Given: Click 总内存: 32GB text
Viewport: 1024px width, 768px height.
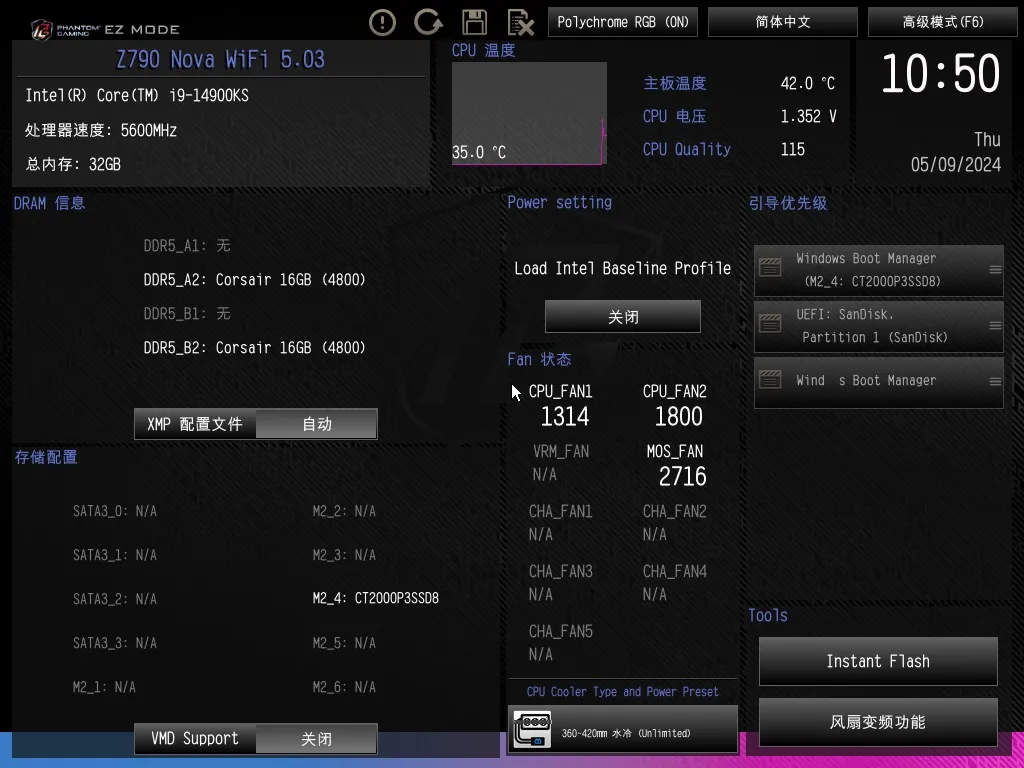Looking at the screenshot, I should (72, 165).
